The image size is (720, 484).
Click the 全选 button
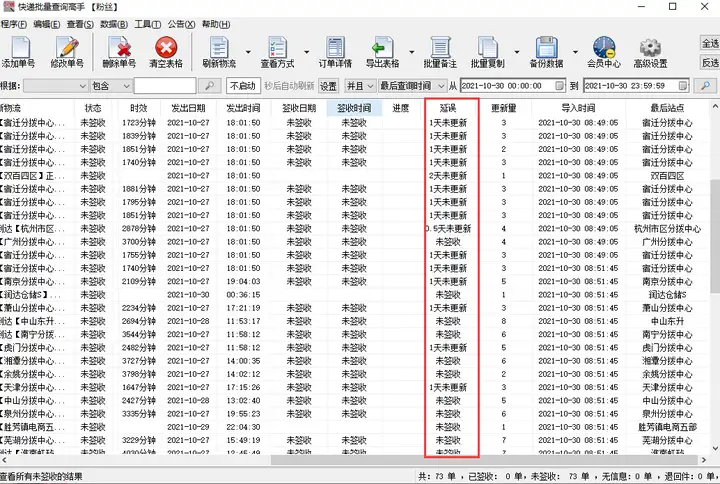pos(709,43)
